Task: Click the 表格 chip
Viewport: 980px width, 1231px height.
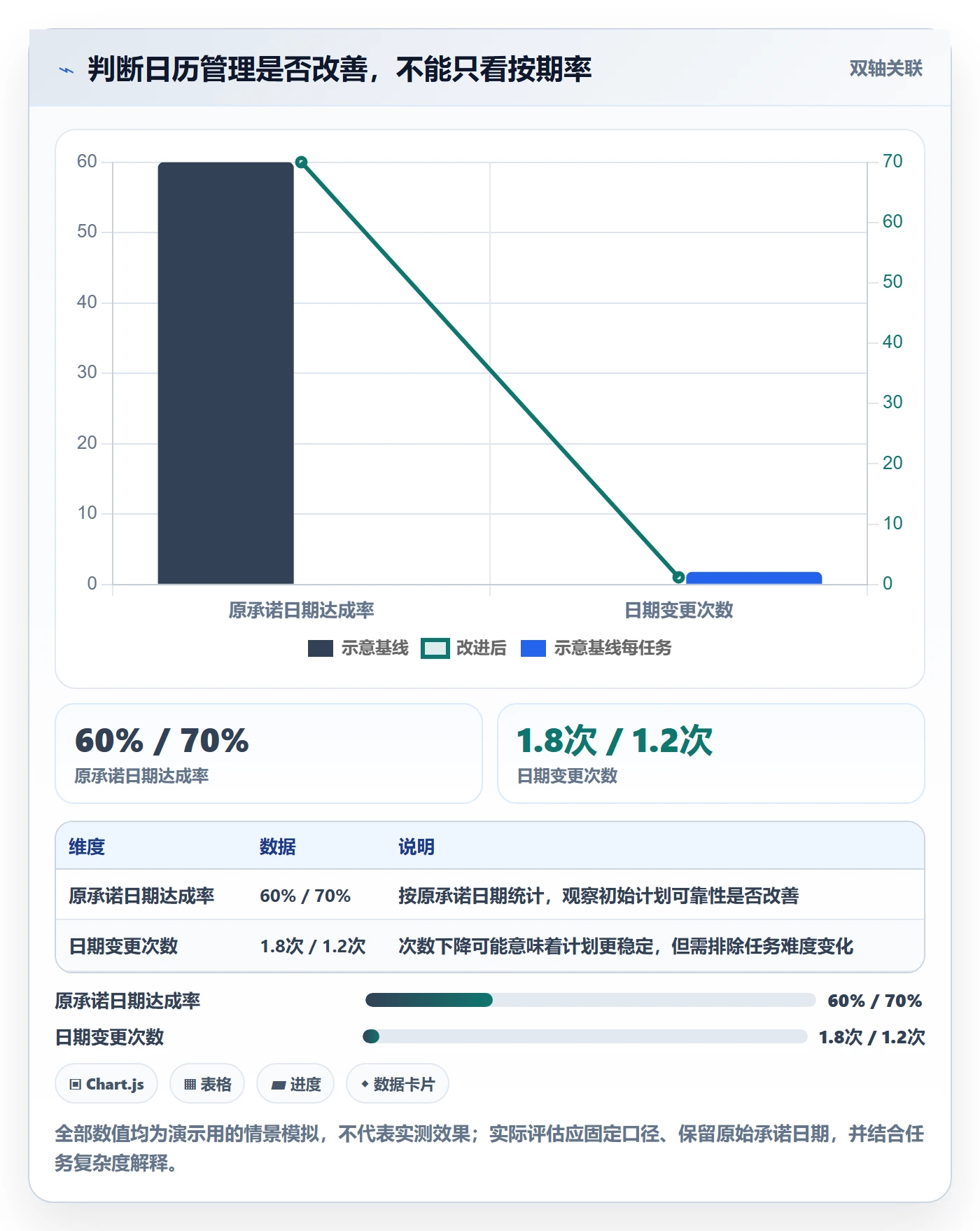Action: (207, 1084)
